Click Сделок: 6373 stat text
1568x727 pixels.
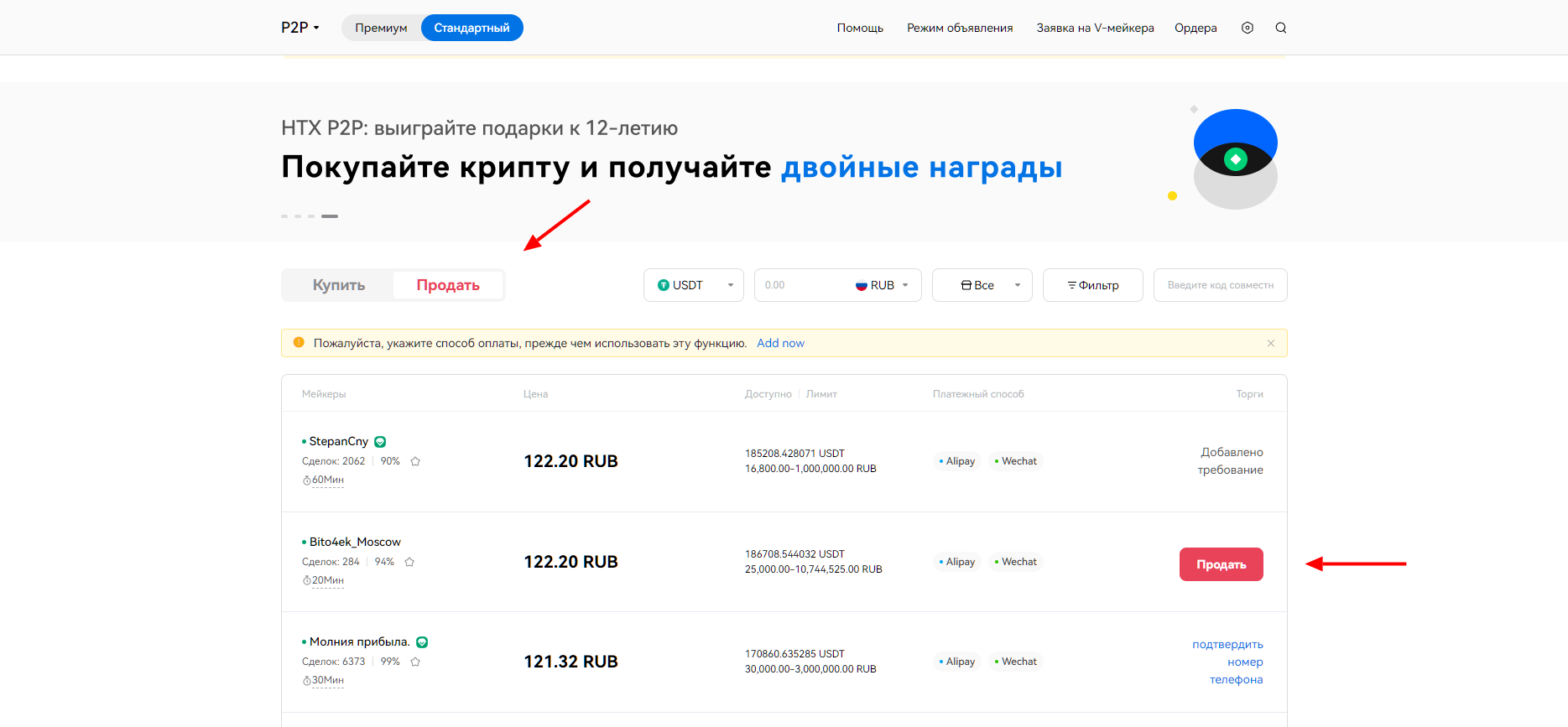[x=333, y=662]
